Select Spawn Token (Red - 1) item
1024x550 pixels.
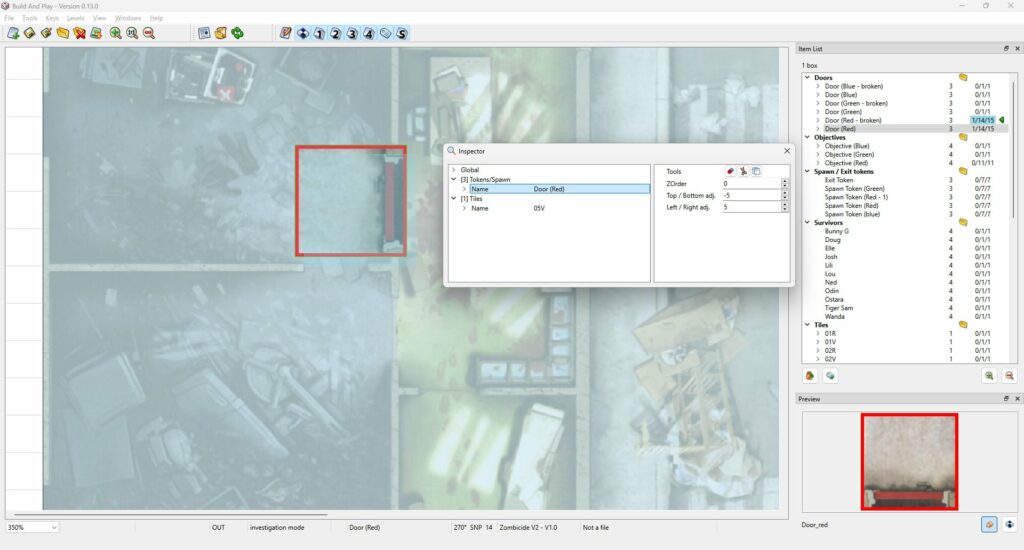pyautogui.click(x=856, y=197)
